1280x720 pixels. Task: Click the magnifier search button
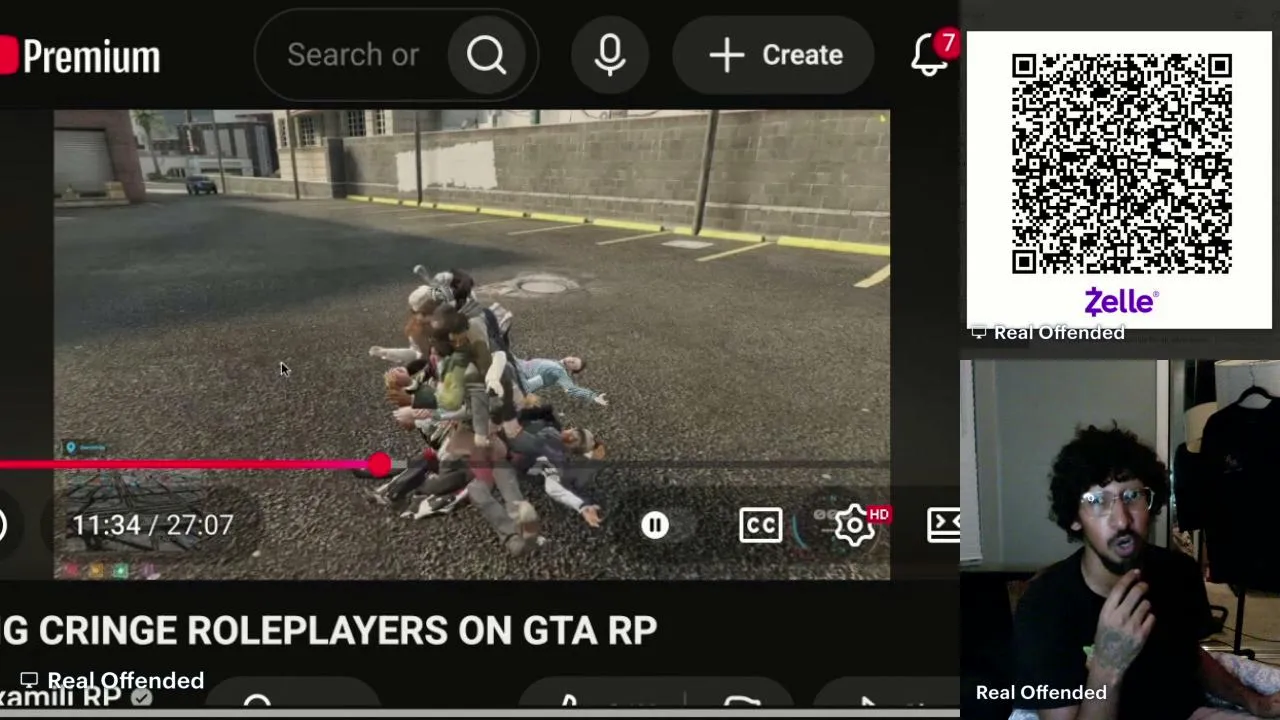pos(487,55)
